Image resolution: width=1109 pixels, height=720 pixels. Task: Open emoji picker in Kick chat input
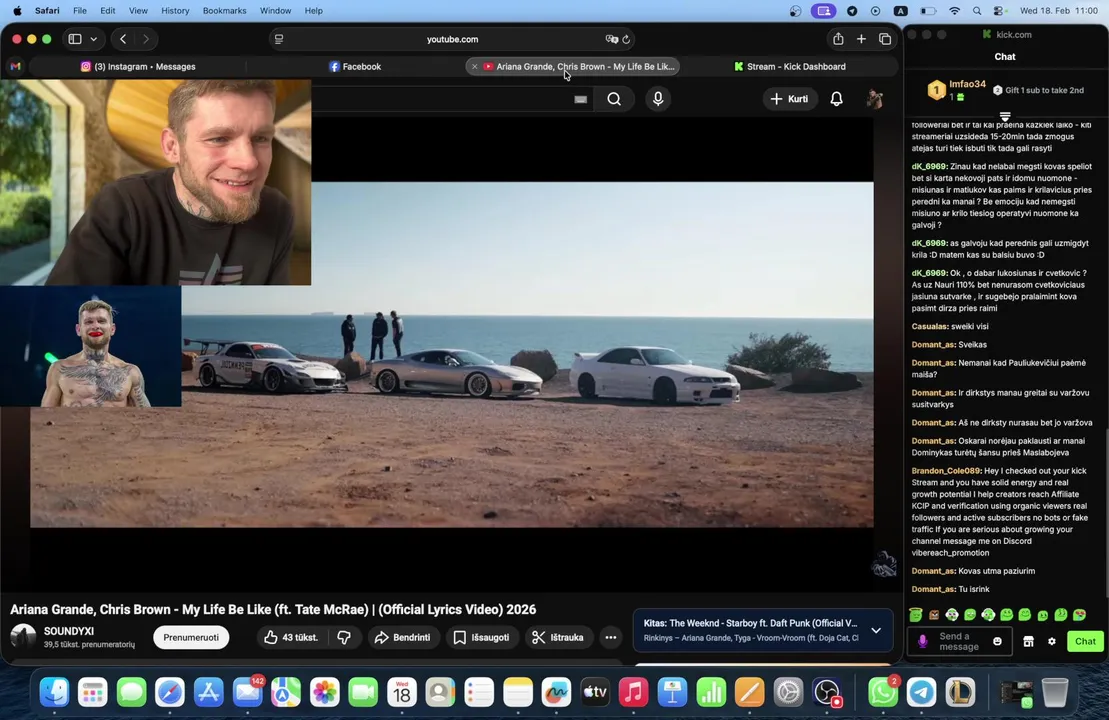click(997, 641)
